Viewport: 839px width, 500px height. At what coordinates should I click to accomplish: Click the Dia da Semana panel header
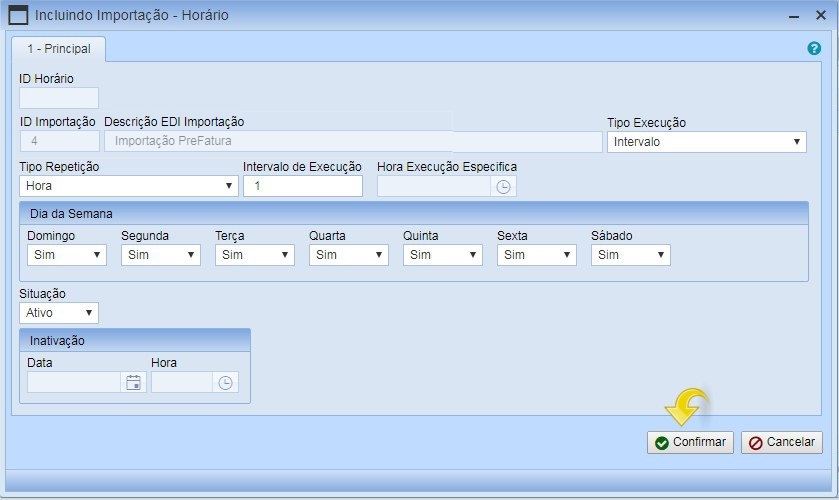click(413, 213)
